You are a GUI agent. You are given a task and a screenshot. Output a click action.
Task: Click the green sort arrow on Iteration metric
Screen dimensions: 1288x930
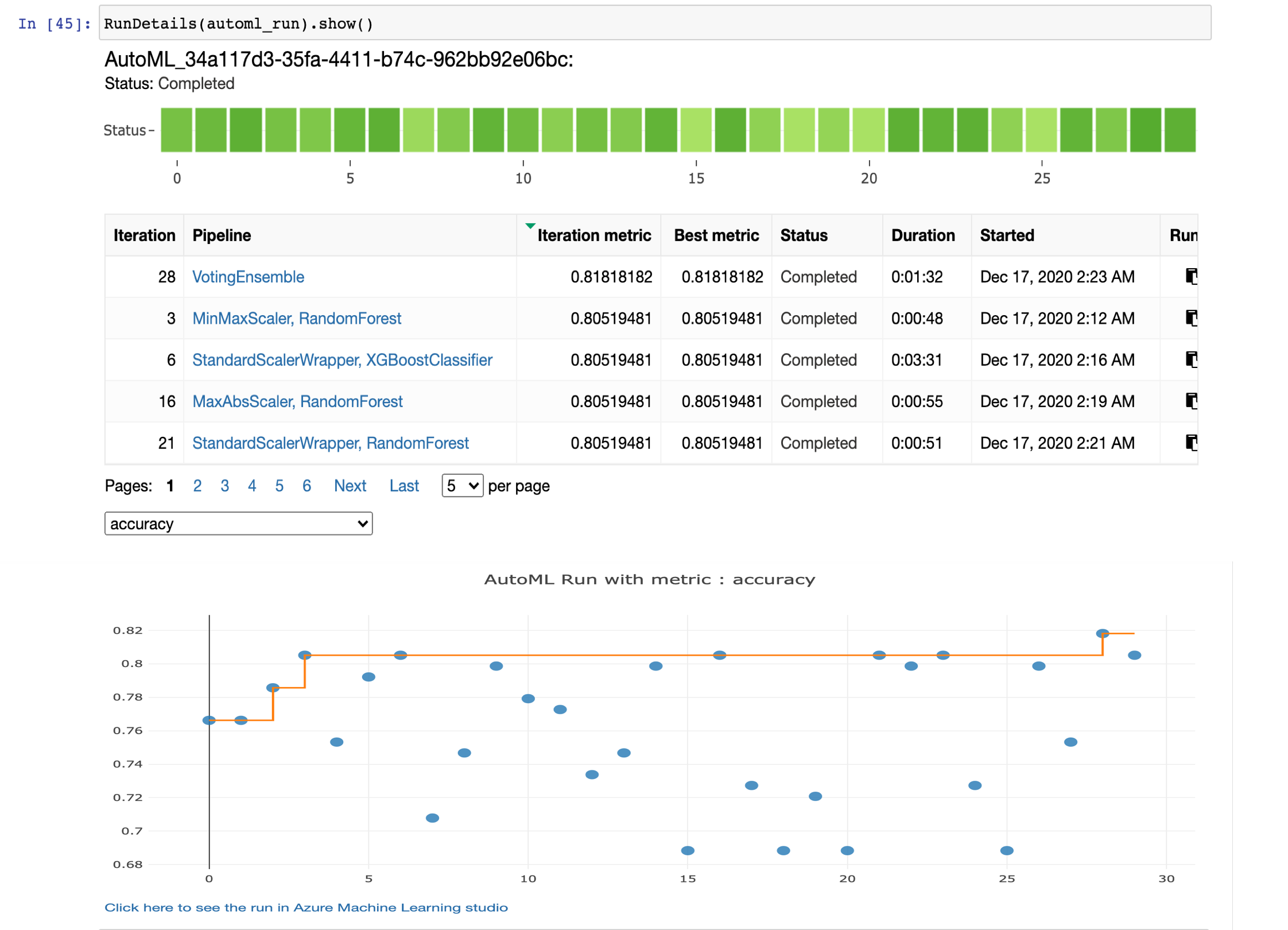tap(530, 226)
